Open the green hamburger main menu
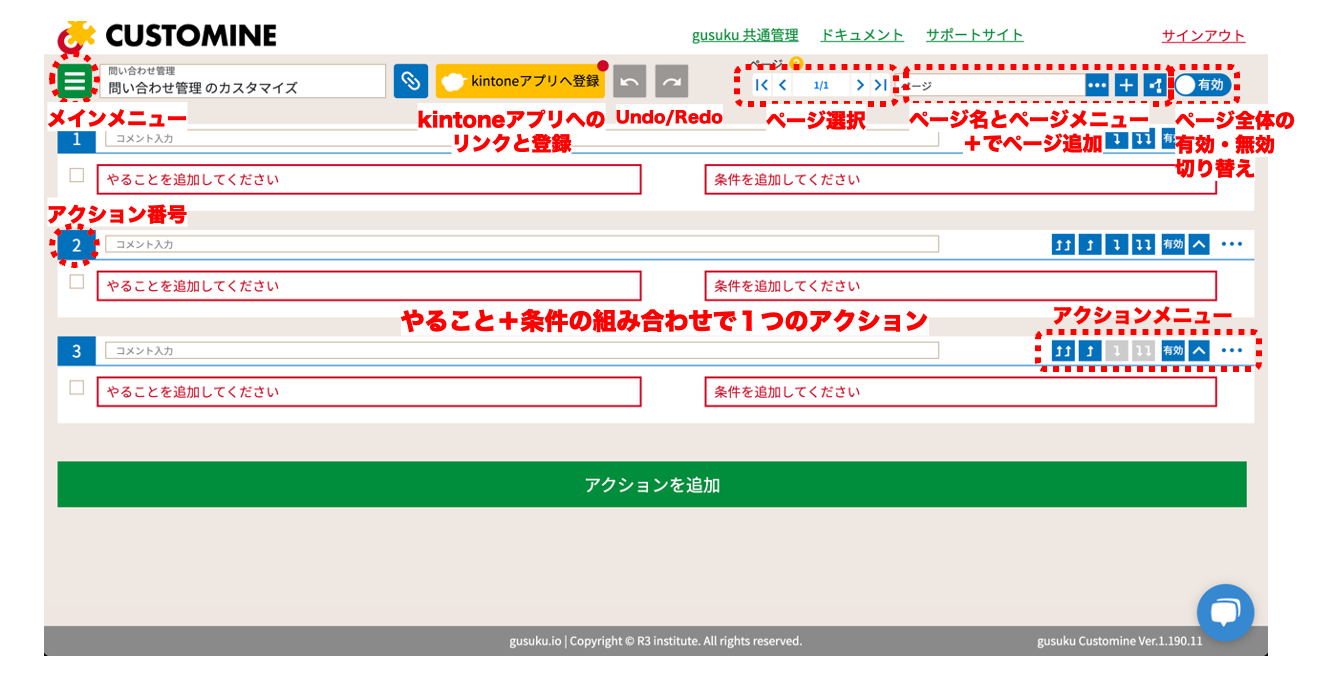Screen dimensions: 1338x689 coord(75,81)
